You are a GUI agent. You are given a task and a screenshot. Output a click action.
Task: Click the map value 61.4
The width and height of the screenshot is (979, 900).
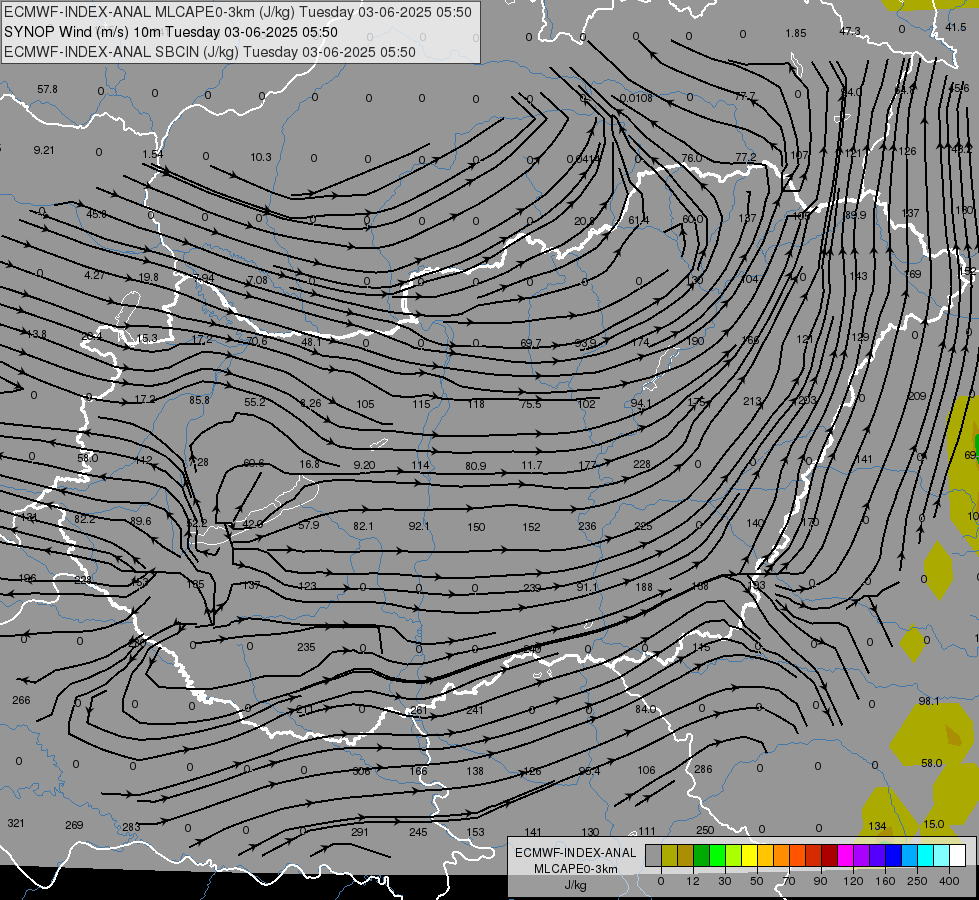(639, 220)
